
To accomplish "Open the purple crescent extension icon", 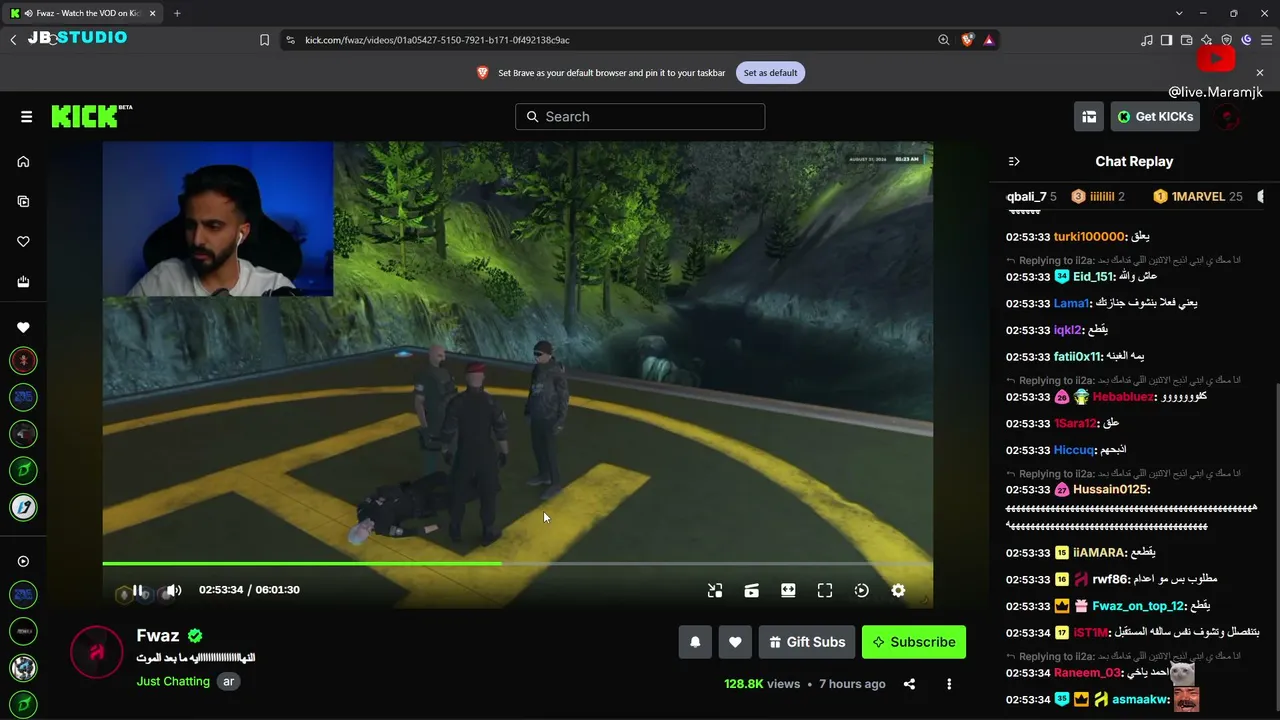I will 1246,40.
